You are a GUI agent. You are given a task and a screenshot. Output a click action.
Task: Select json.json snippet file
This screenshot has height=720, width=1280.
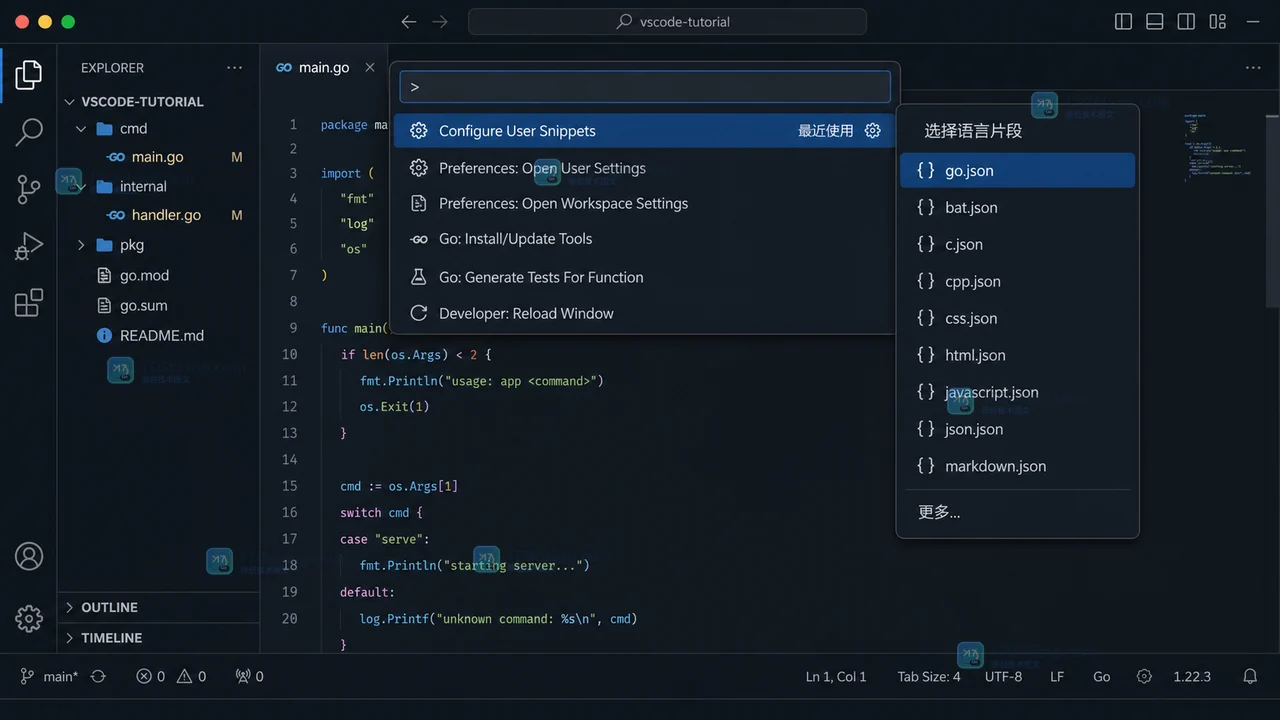point(1017,429)
